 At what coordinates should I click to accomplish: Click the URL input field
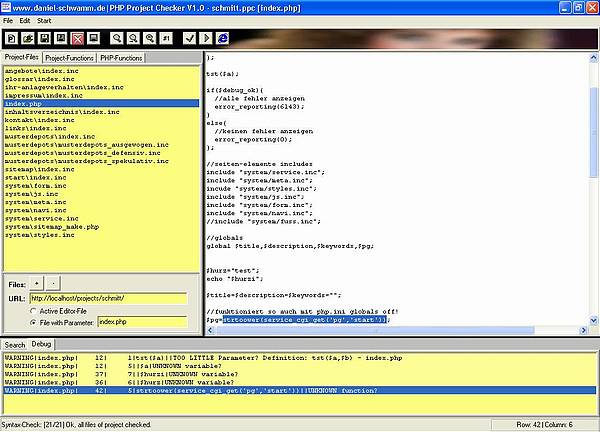(109, 298)
